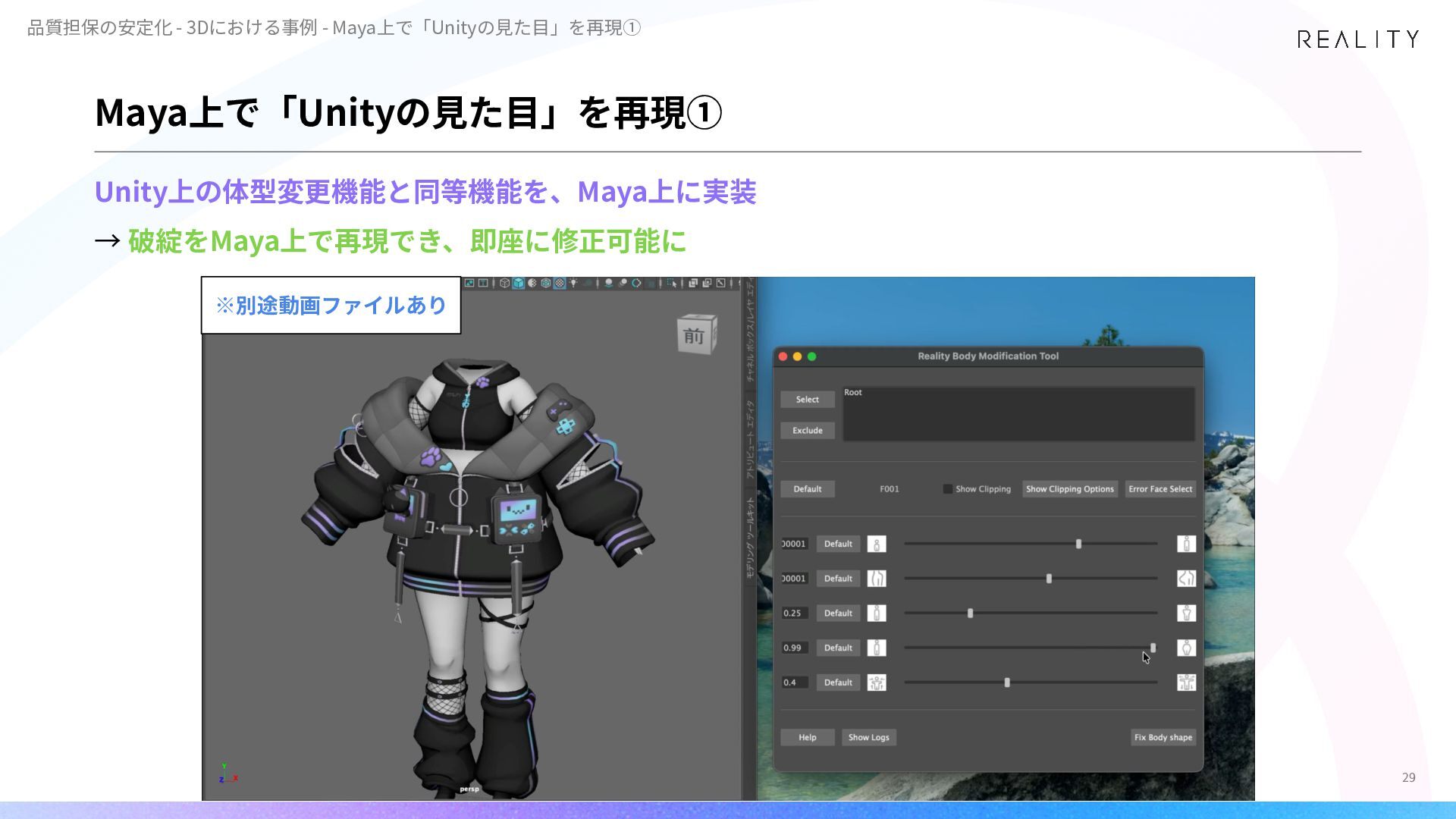
Task: Click the F001 label
Action: click(890, 489)
